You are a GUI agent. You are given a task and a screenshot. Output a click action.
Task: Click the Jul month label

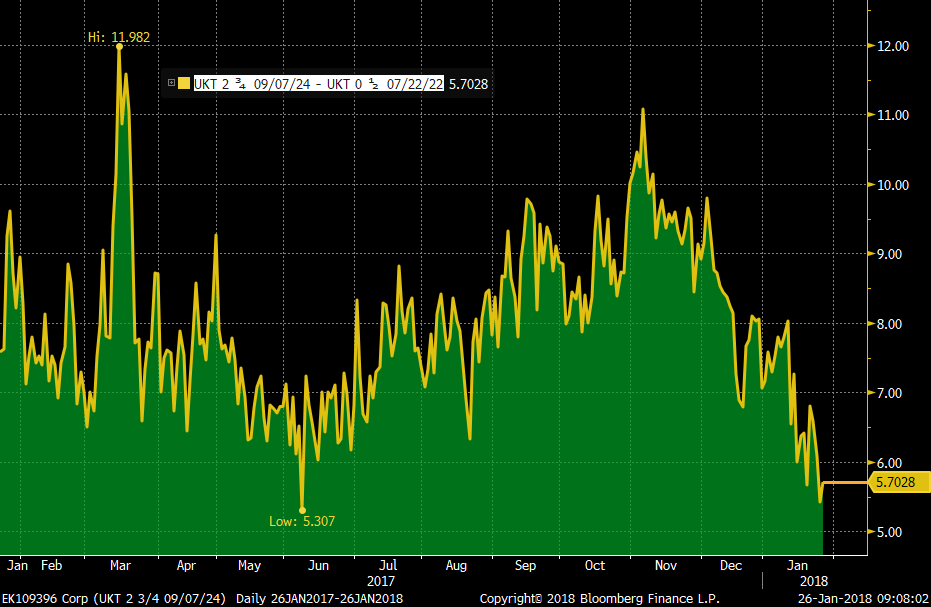388,565
